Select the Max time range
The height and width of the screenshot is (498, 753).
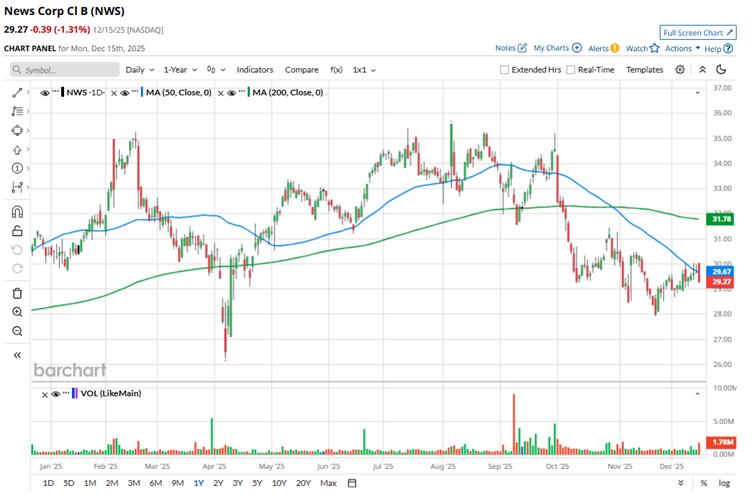coord(328,483)
